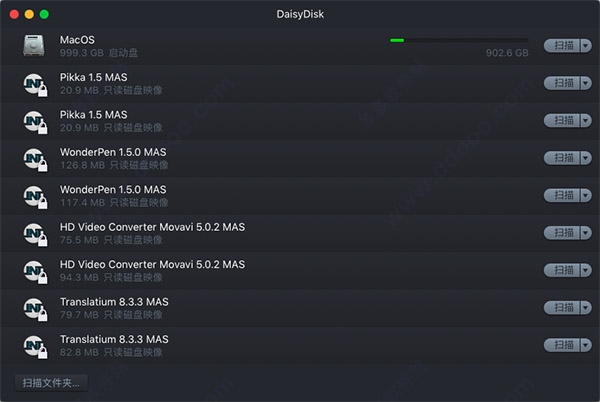Image resolution: width=600 pixels, height=402 pixels.
Task: Click the locked disk icon of WonderPen 117.4 MB
Action: click(x=35, y=196)
